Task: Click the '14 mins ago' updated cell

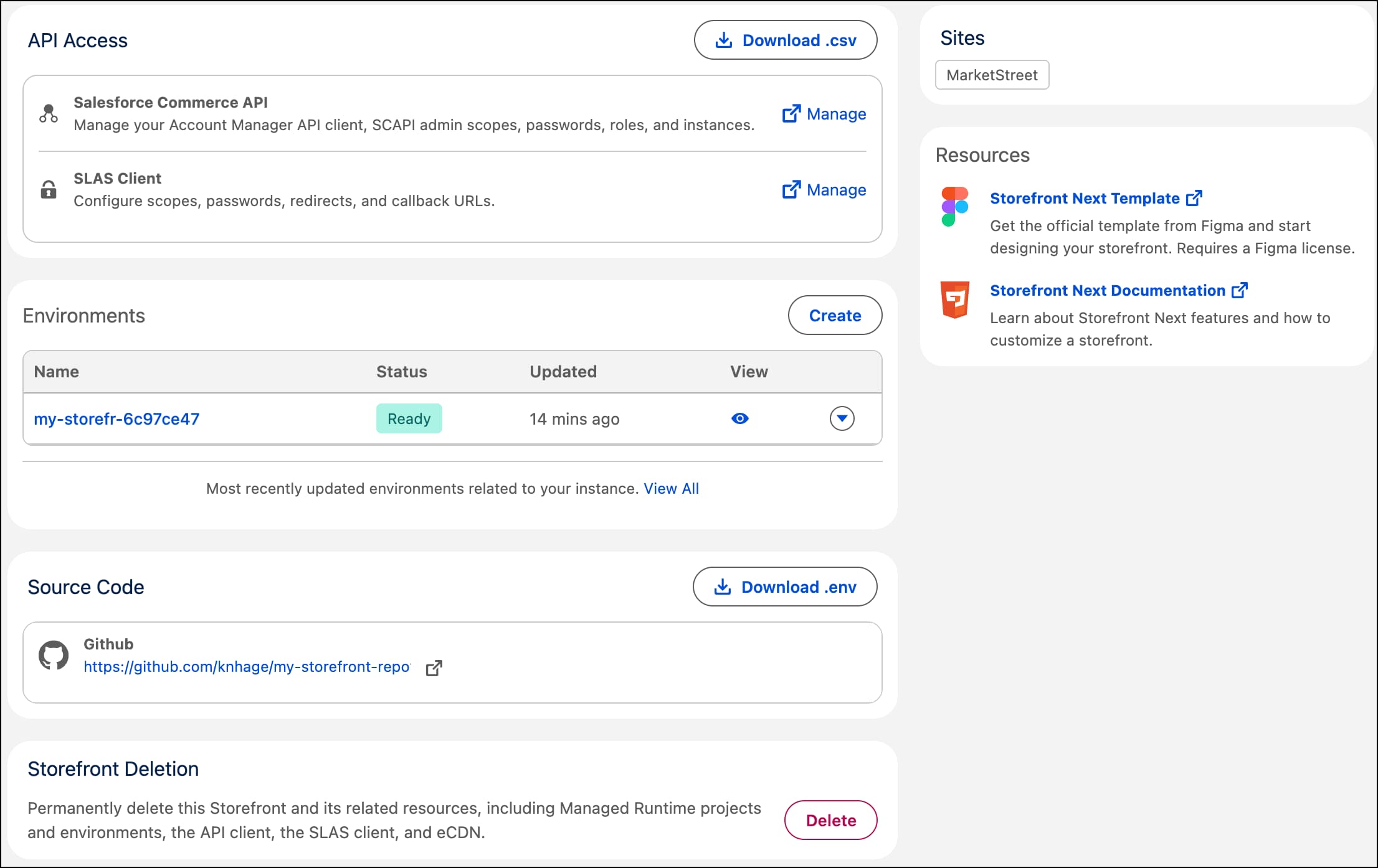Action: point(574,419)
